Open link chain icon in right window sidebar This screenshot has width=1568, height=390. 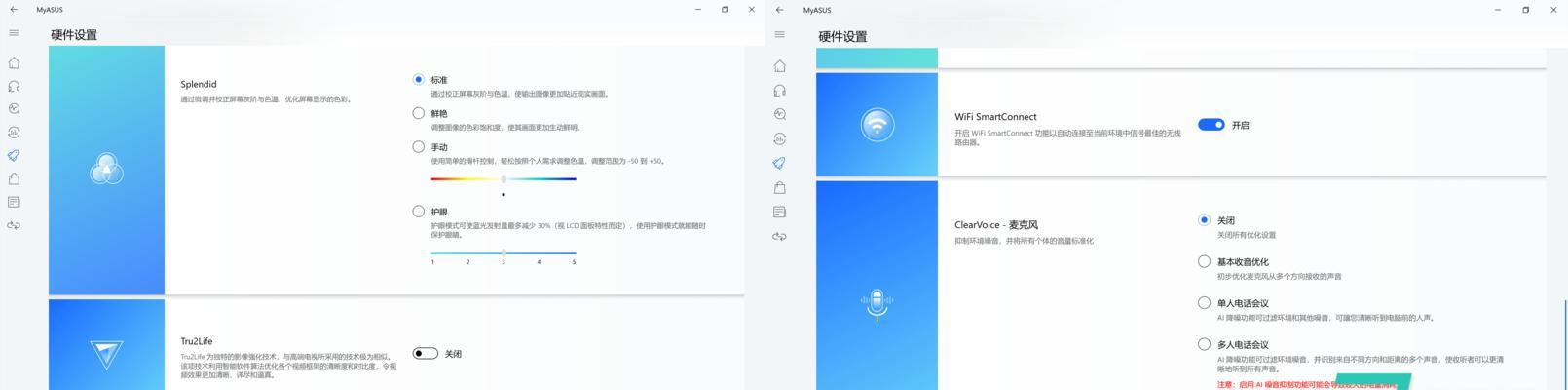779,236
